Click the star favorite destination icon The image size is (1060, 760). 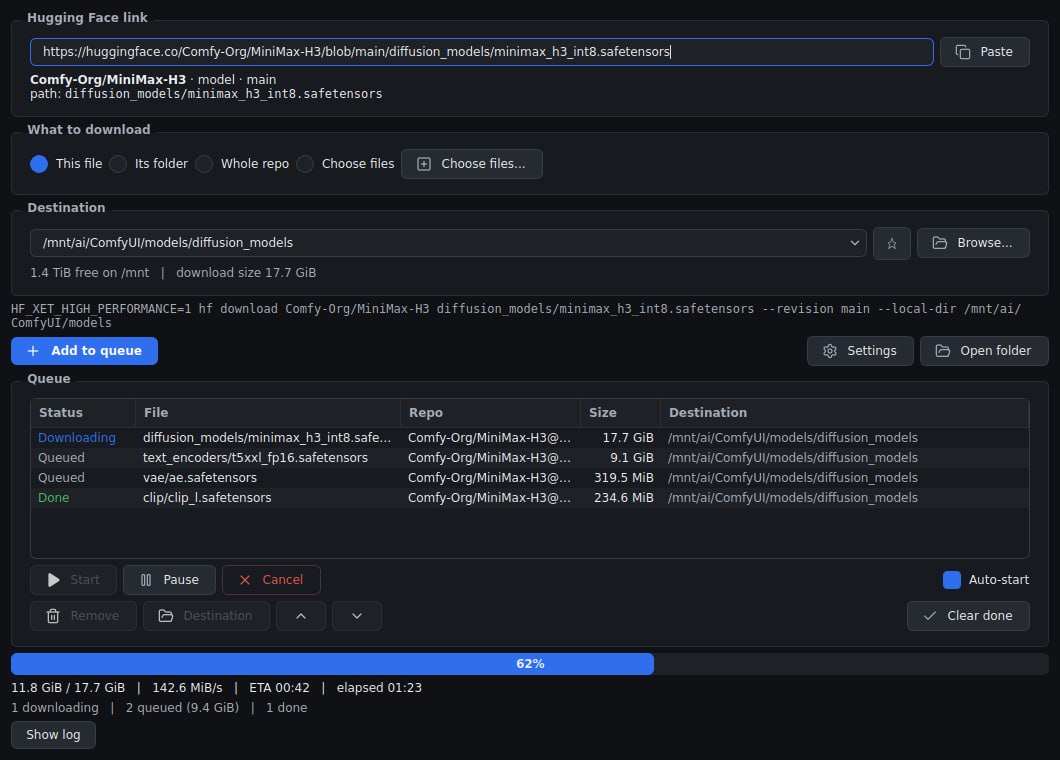pyautogui.click(x=892, y=243)
